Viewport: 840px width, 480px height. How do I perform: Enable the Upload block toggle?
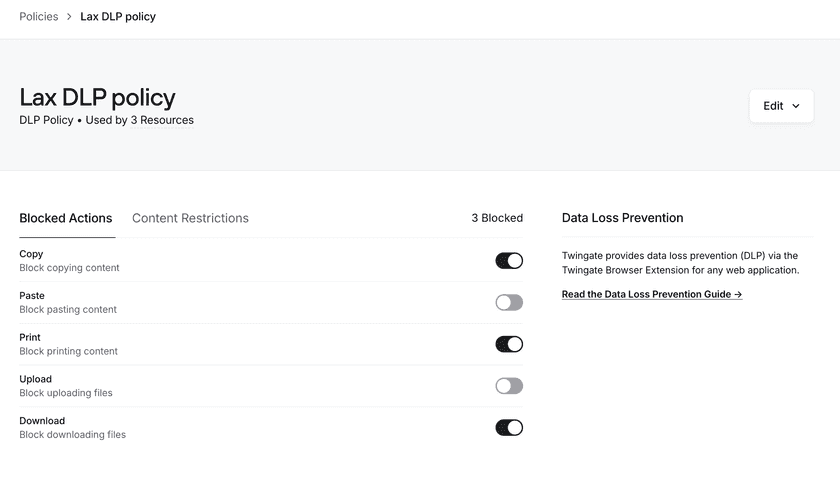coord(509,386)
